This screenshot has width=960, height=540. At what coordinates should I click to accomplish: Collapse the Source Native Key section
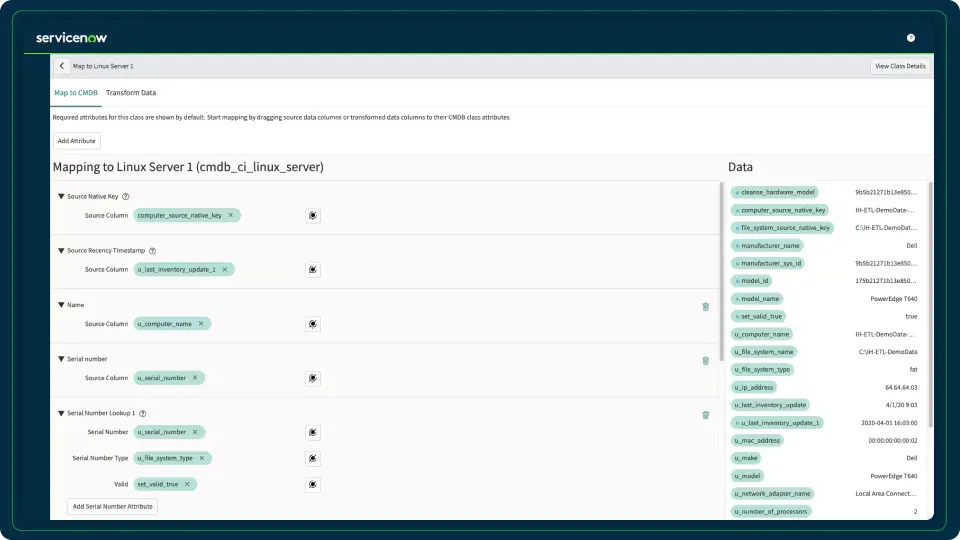[61, 197]
